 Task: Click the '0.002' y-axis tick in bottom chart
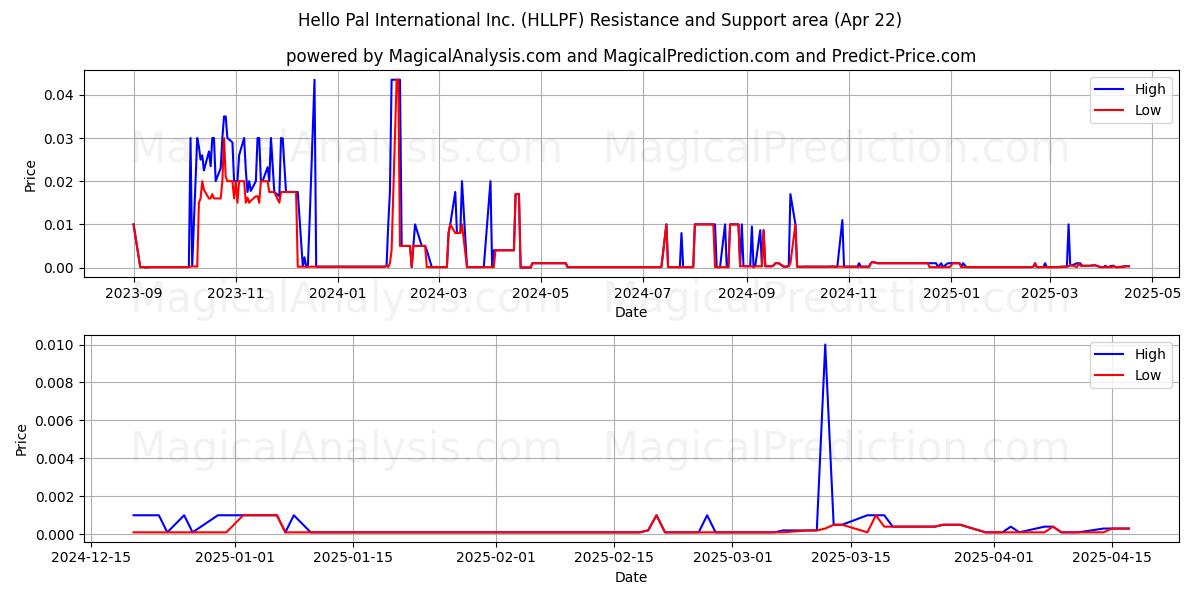pyautogui.click(x=57, y=497)
